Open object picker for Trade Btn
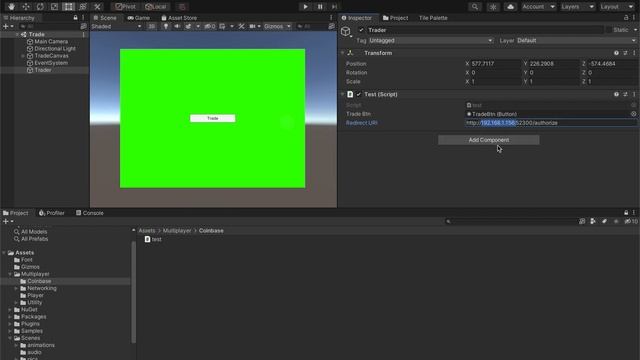 point(633,114)
